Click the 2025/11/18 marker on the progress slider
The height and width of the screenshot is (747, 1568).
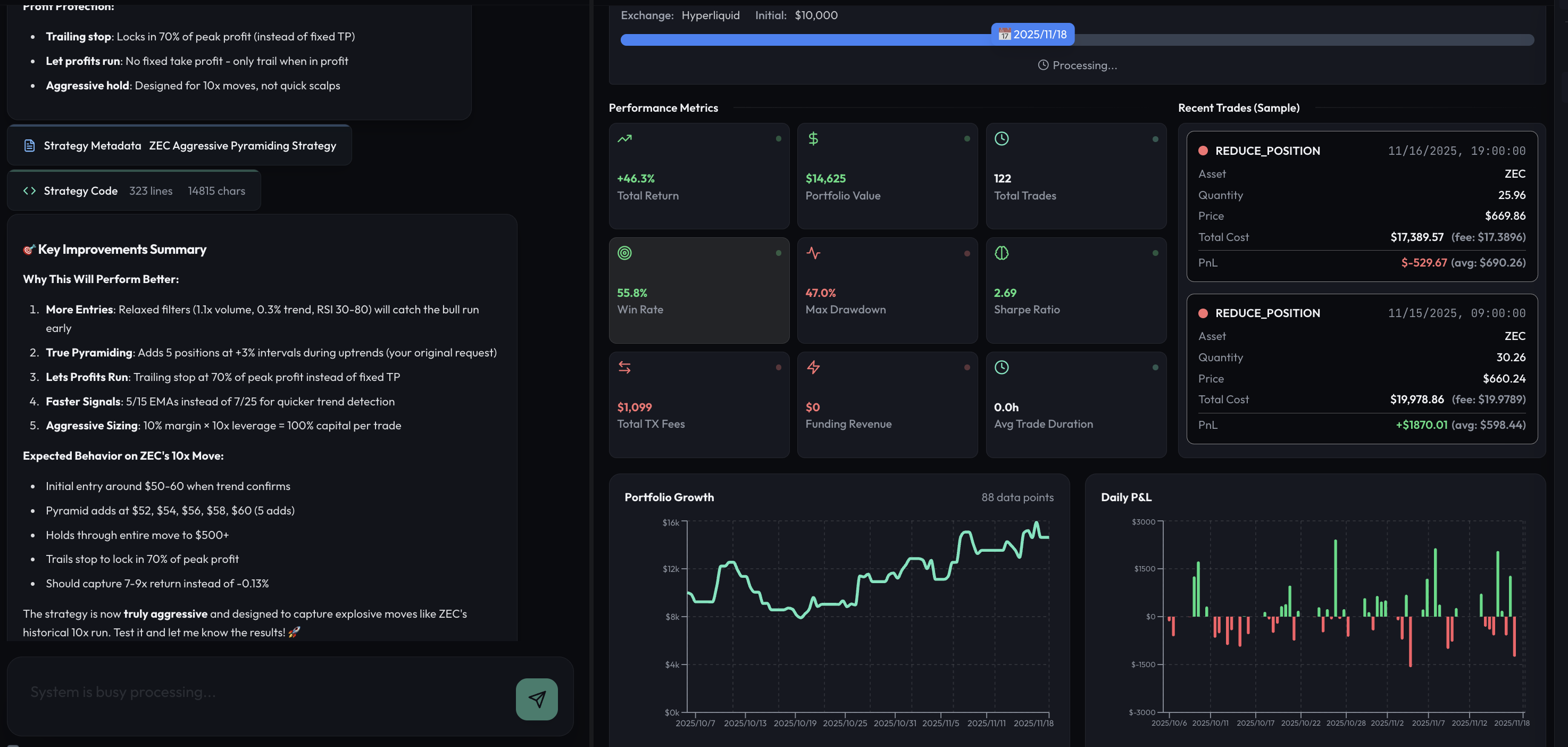[1033, 35]
